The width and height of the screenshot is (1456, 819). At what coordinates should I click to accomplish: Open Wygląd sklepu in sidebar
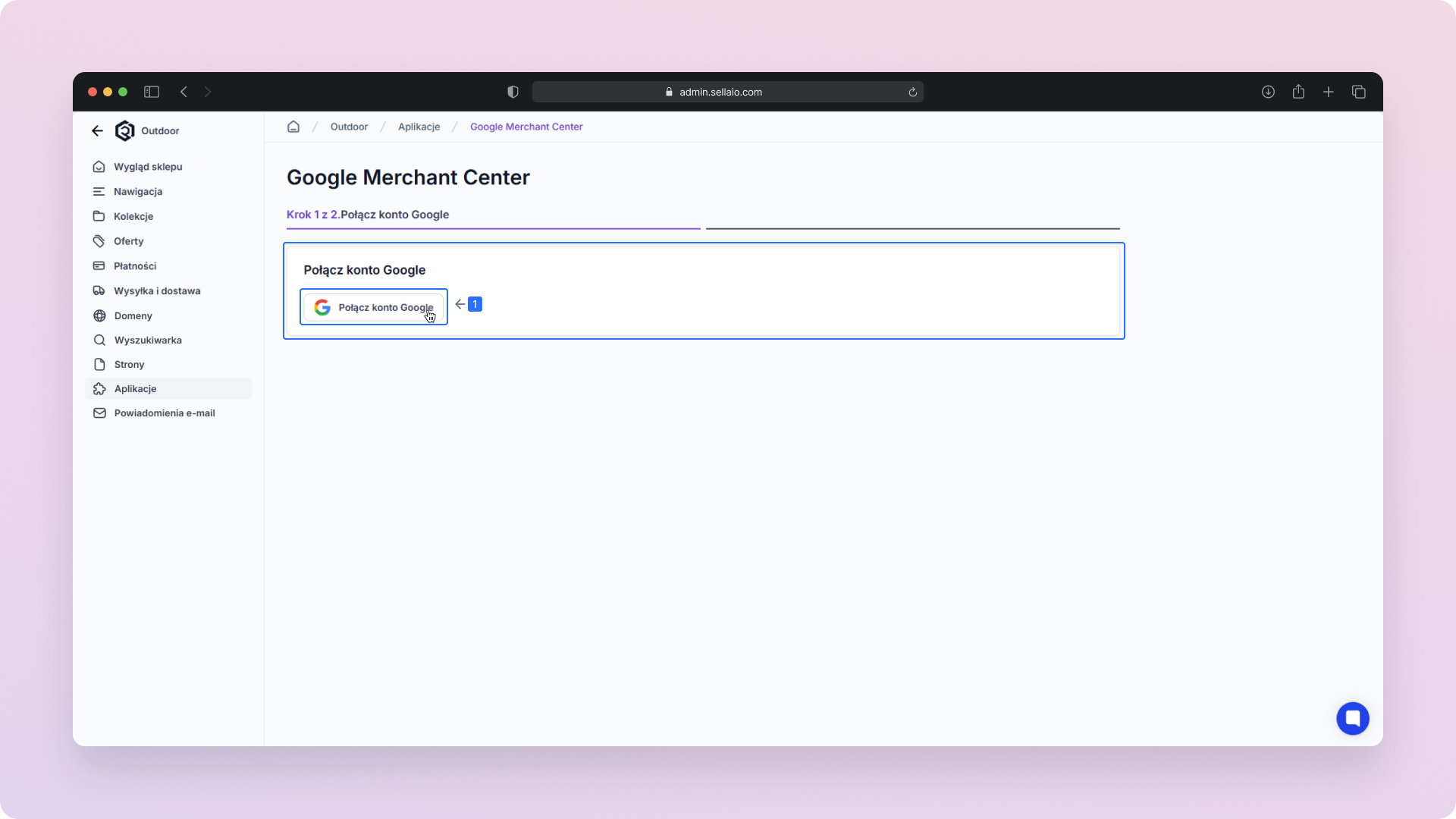click(x=148, y=167)
